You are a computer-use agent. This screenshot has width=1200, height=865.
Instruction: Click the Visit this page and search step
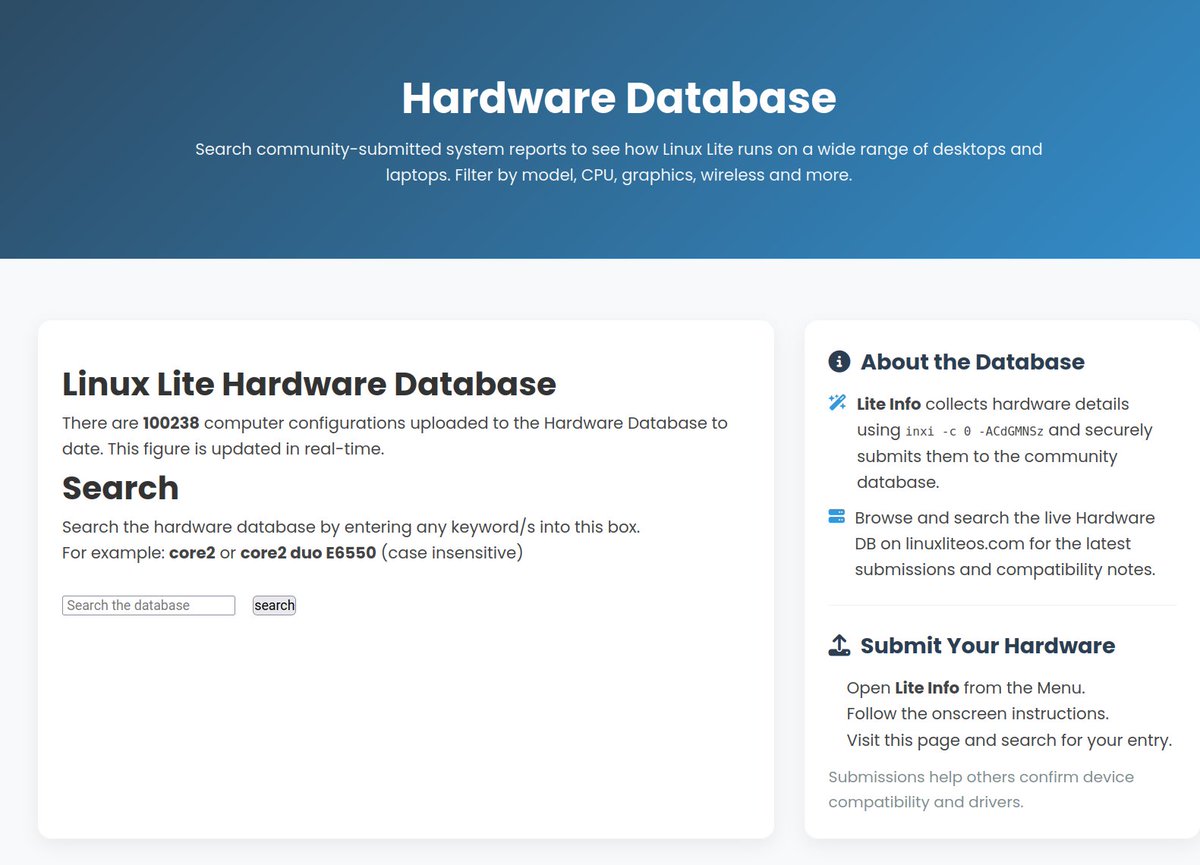tap(1009, 740)
